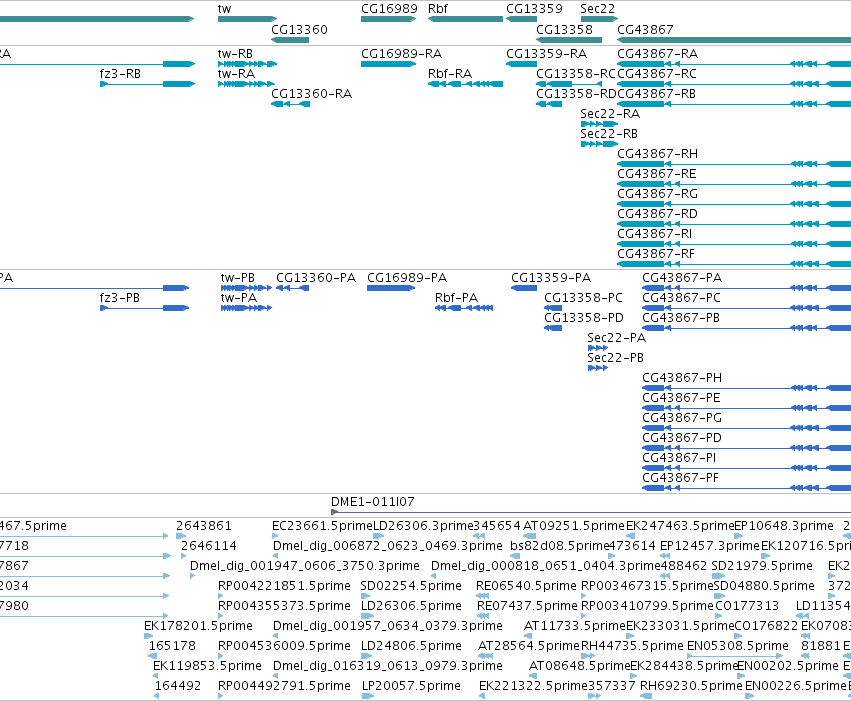Click the tw-PB protein label
The width and height of the screenshot is (851, 701).
[x=238, y=278]
